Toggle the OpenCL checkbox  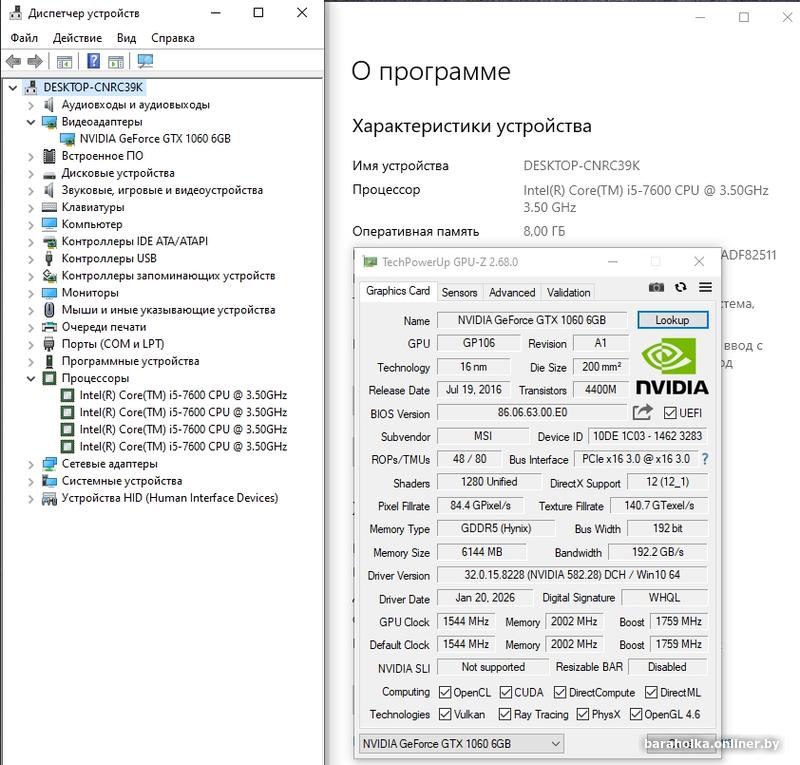click(445, 692)
